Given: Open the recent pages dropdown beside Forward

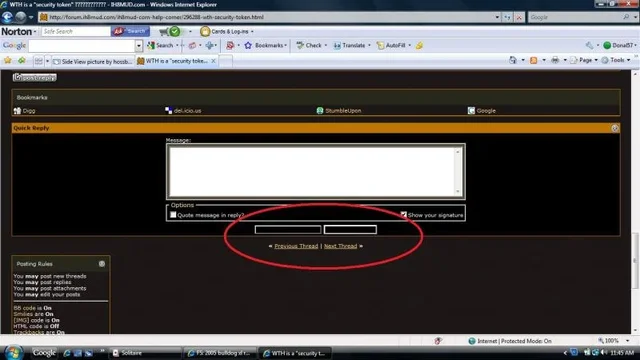Looking at the screenshot, I should [x=31, y=17].
